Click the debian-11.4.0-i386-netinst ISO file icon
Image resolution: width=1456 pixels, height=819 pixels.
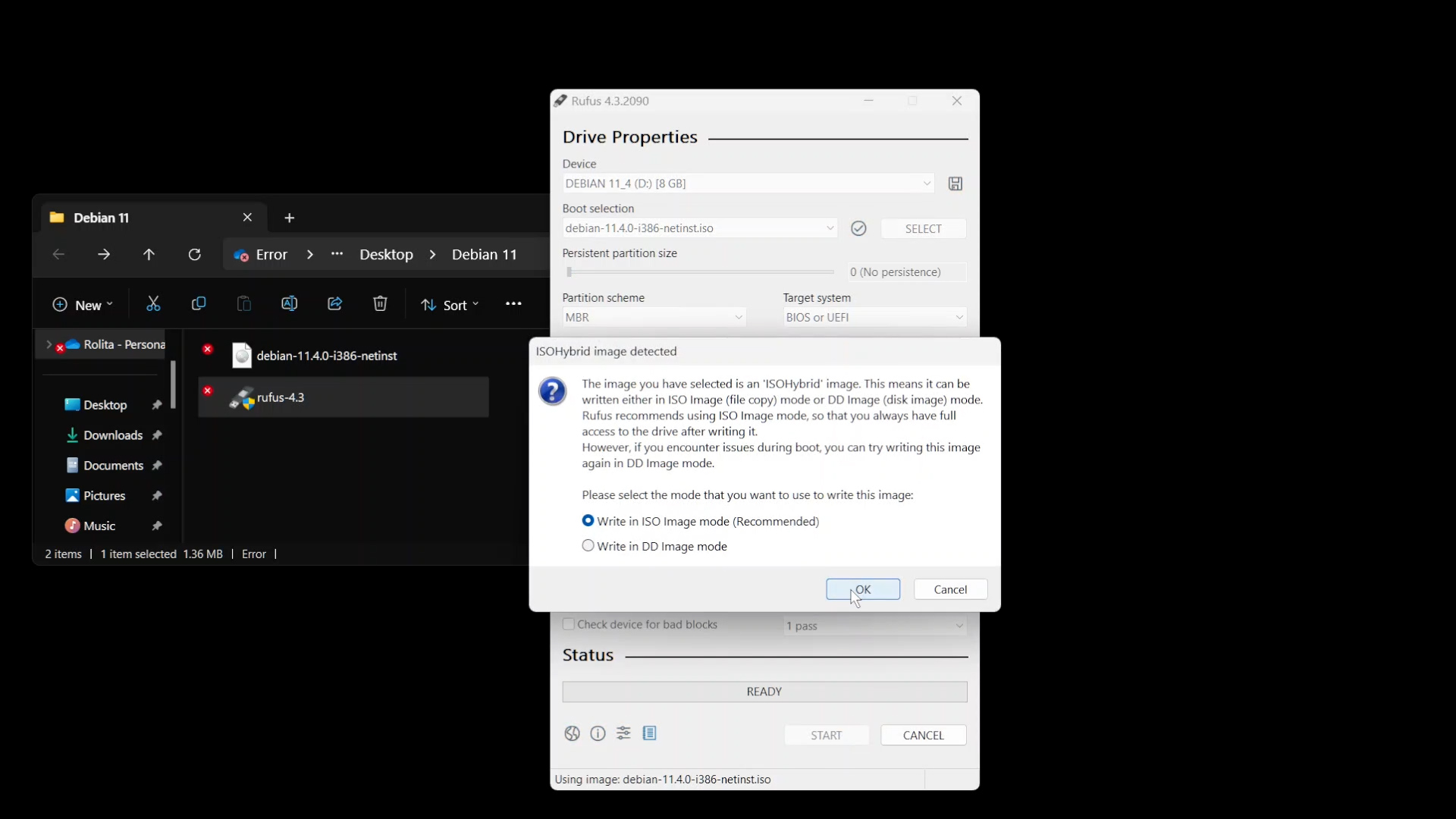pos(242,356)
